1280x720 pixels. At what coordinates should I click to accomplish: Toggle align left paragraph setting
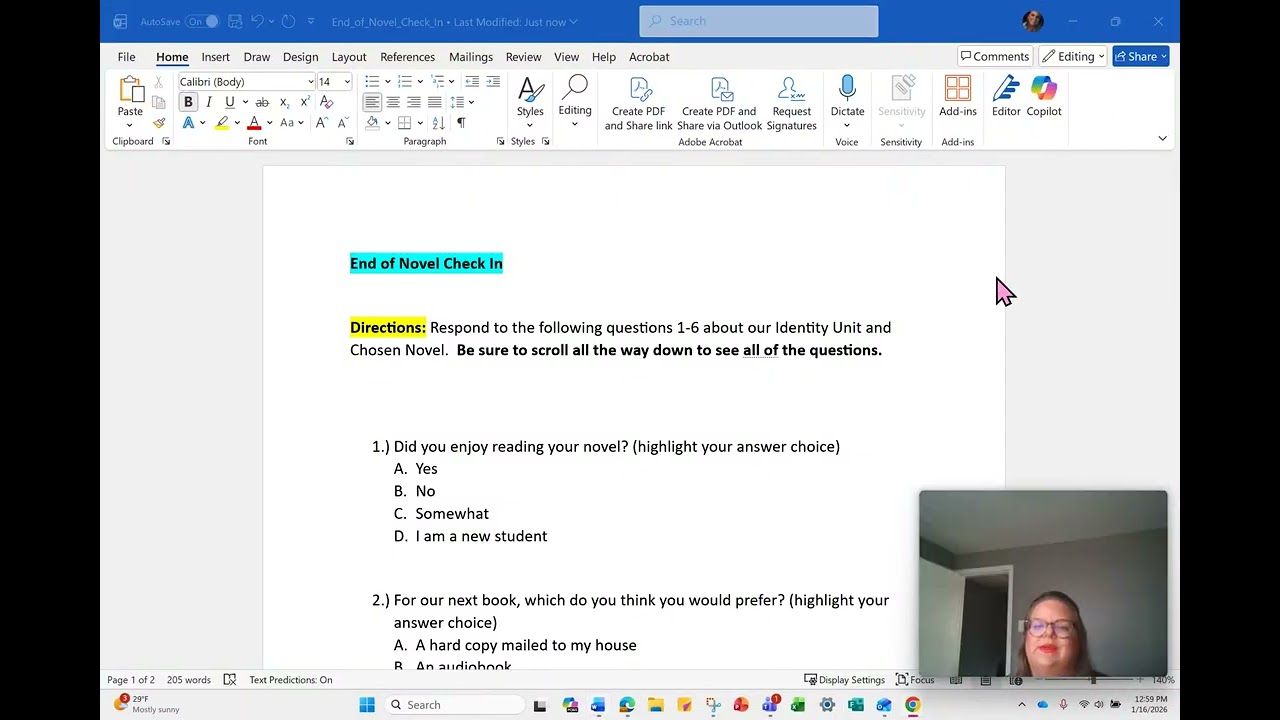372,102
